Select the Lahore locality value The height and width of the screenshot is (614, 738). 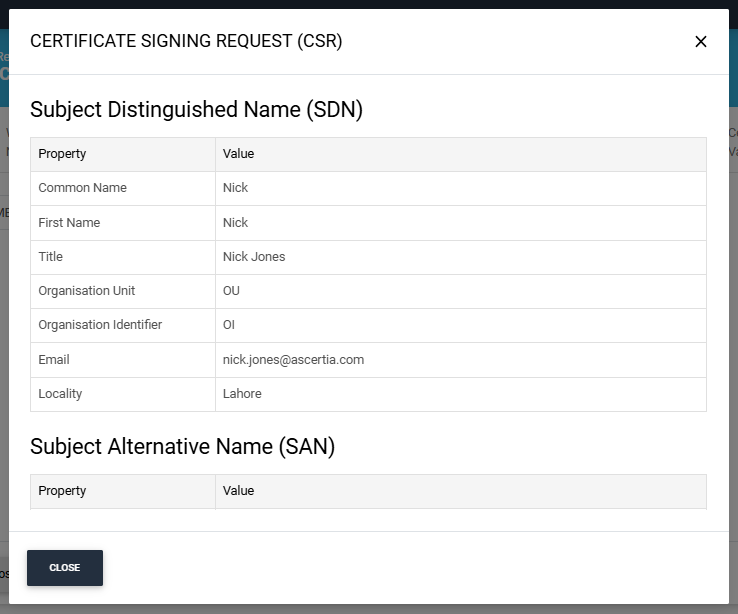coord(242,394)
